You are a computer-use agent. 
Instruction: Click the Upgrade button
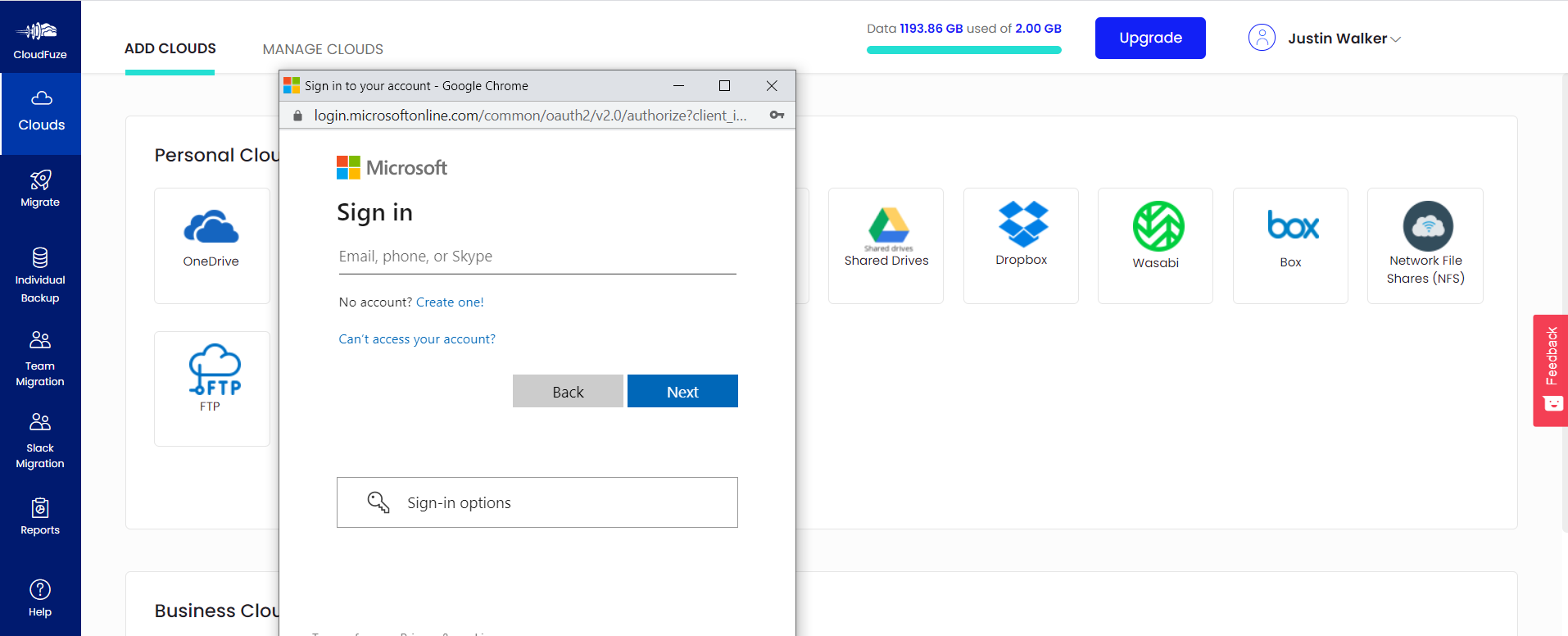tap(1150, 38)
